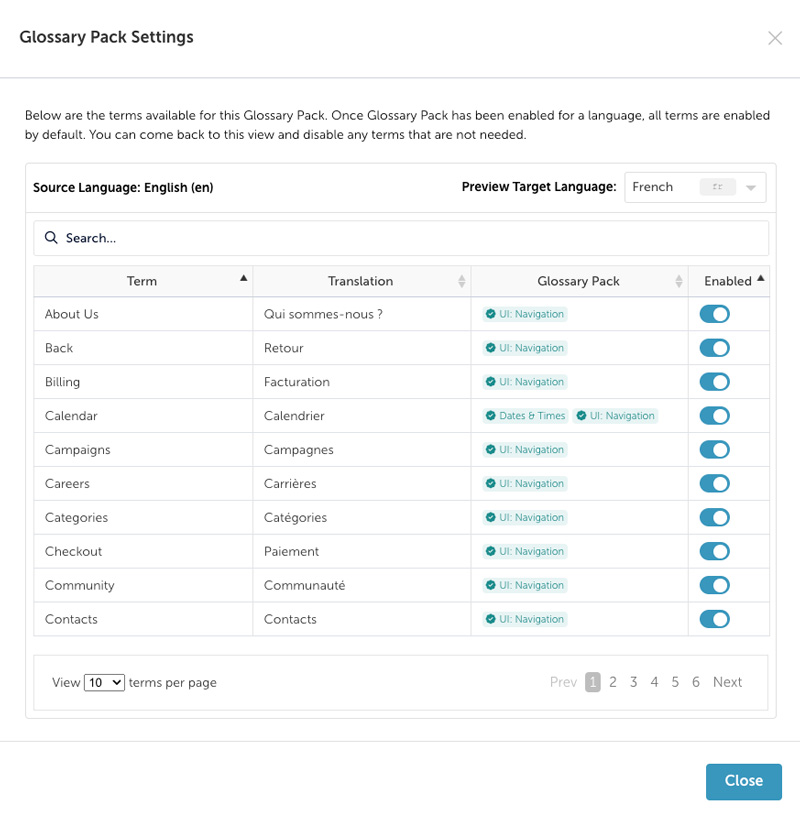Click UI: Navigation tag in Campaigns row
Screen dimensions: 800x821
point(525,450)
